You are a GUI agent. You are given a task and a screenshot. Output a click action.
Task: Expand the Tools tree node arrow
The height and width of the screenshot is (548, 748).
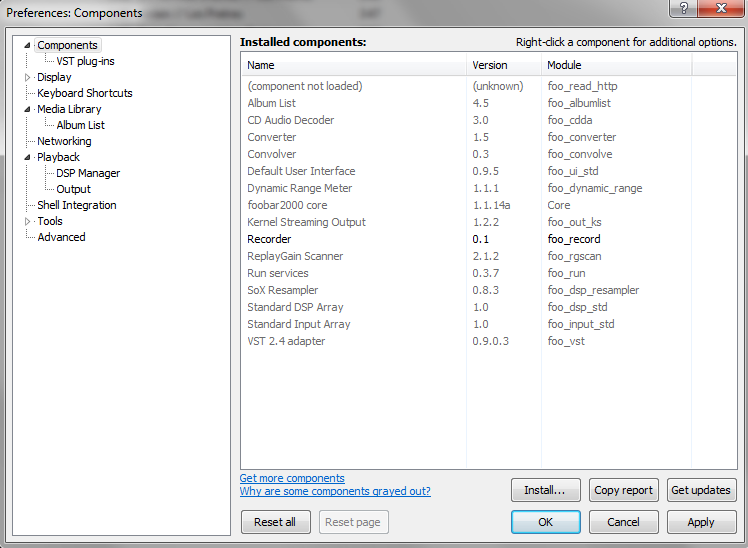(x=27, y=221)
